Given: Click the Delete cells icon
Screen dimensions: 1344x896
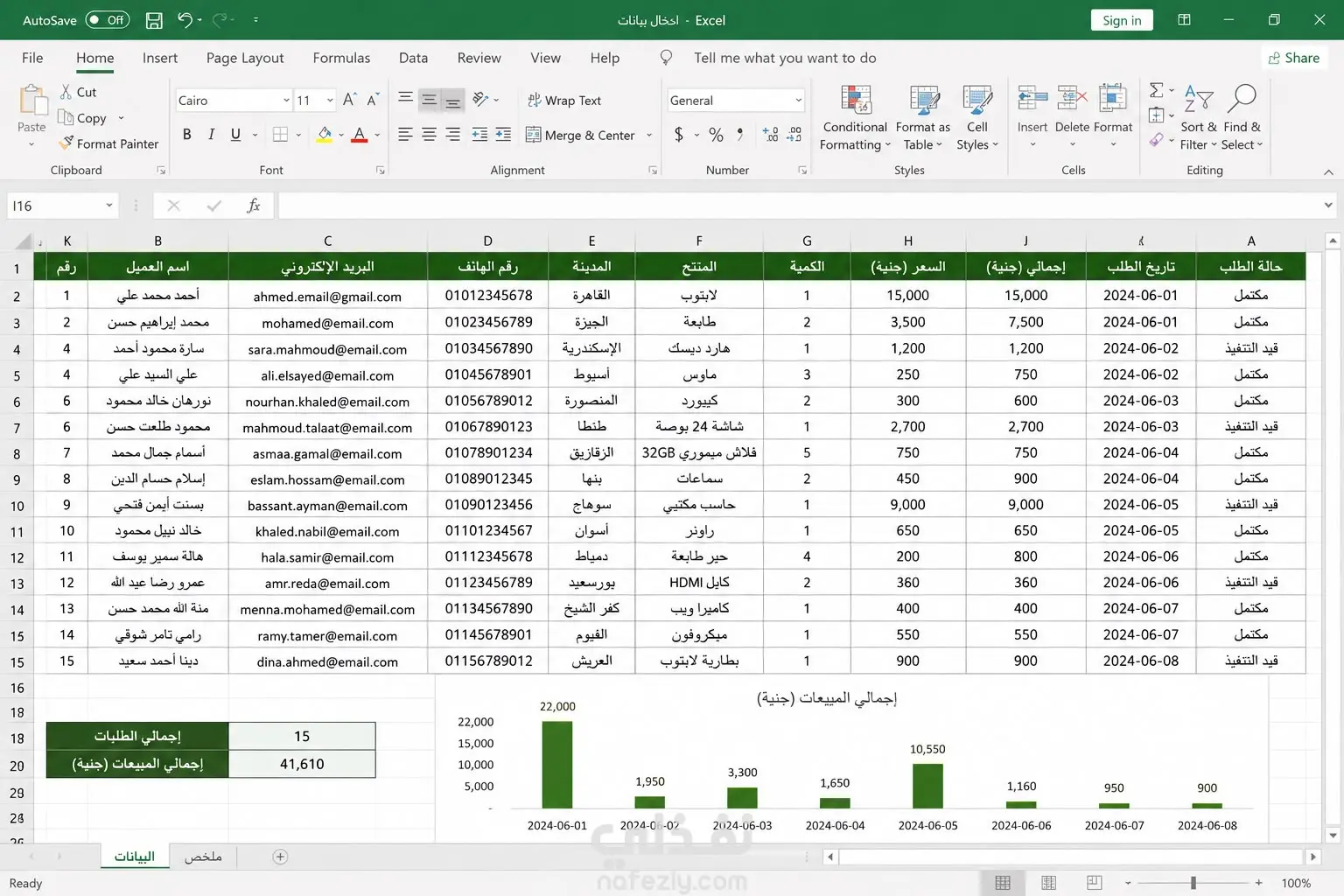Looking at the screenshot, I should [x=1072, y=98].
